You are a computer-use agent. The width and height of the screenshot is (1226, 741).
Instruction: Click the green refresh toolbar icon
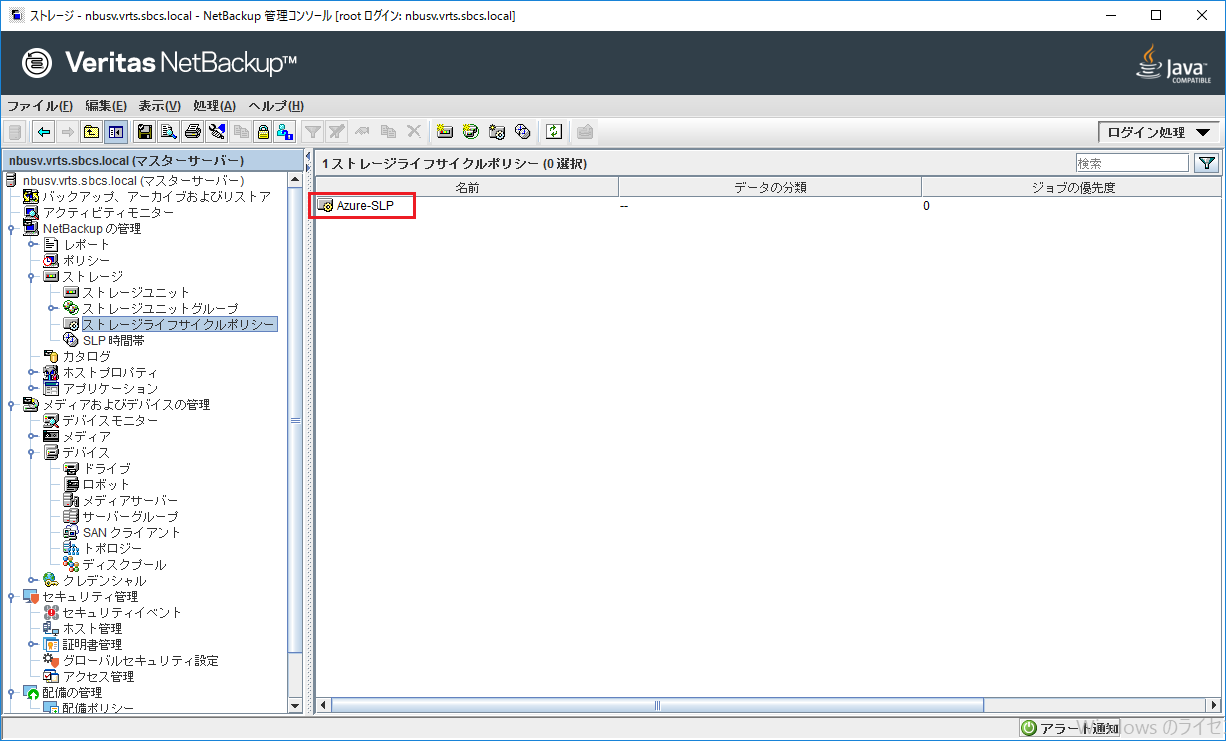554,131
